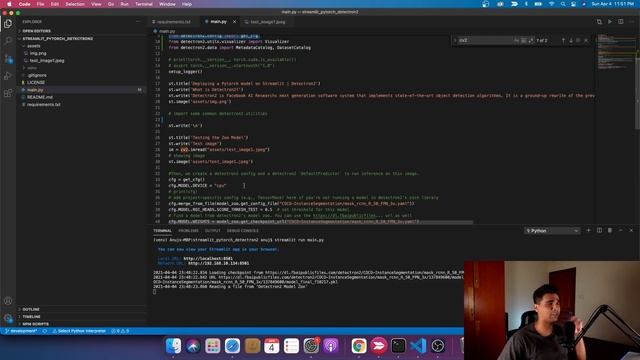The height and width of the screenshot is (360, 640).
Task: Open the Explorer view in activity bar
Action: 8,24
